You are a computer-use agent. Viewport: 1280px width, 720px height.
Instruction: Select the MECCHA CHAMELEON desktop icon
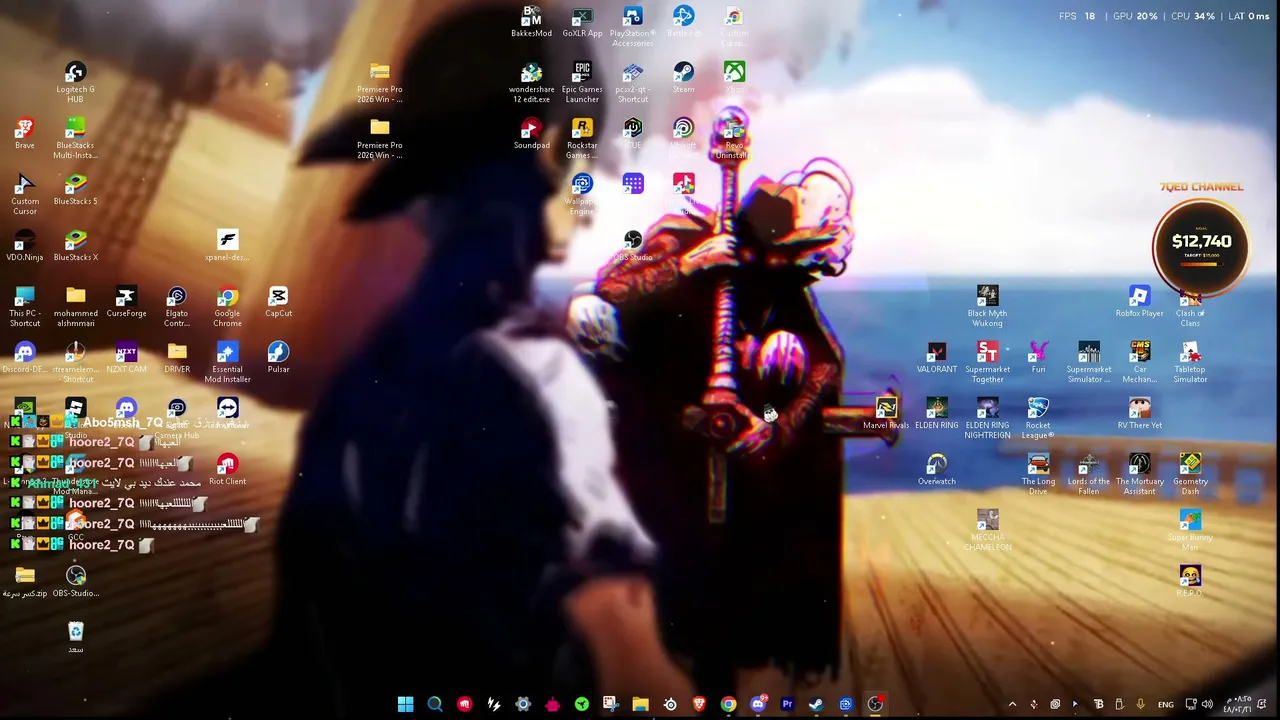tap(987, 531)
